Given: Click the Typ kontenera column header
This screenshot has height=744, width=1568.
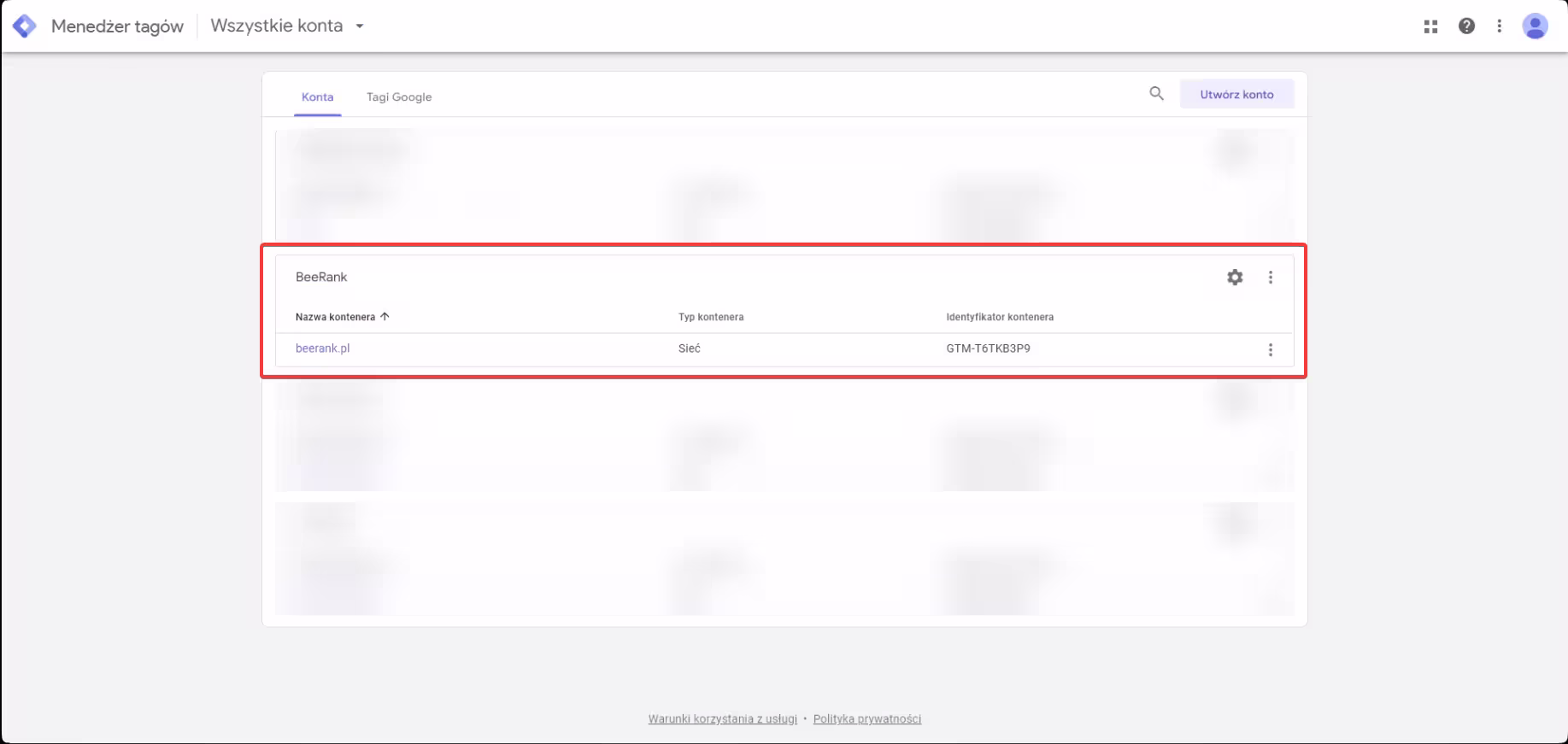Looking at the screenshot, I should [x=711, y=317].
